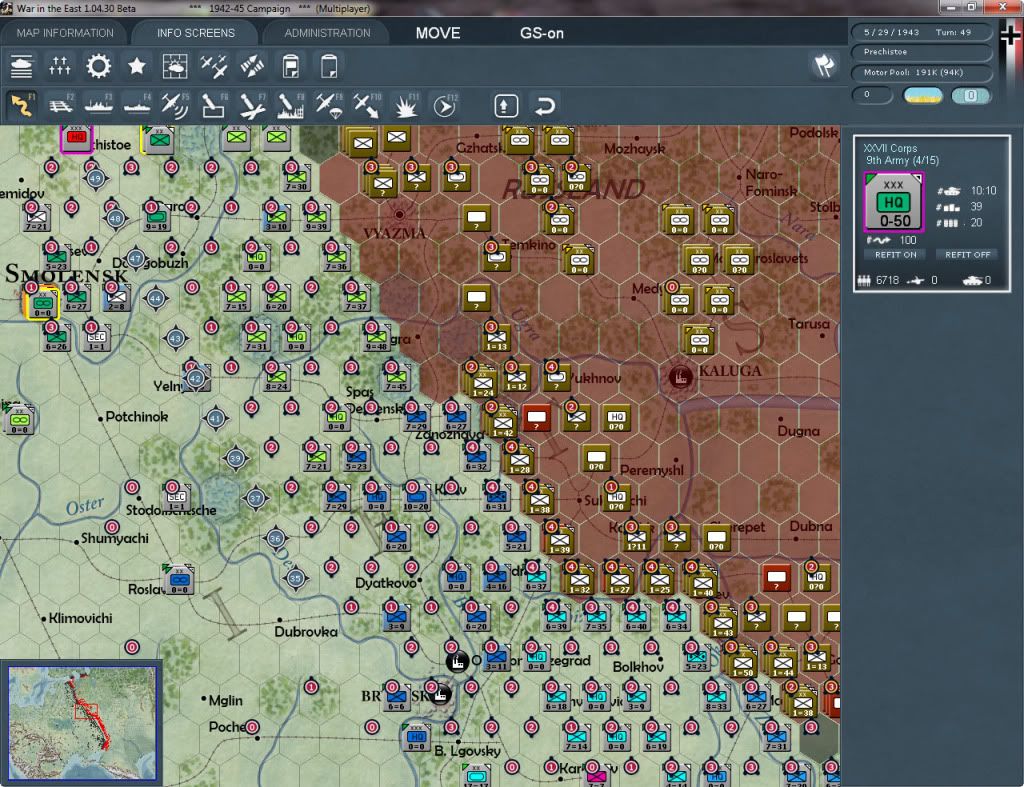Screen dimensions: 1024x787
Task: Click the GS-on ground support toggle
Action: [x=541, y=33]
